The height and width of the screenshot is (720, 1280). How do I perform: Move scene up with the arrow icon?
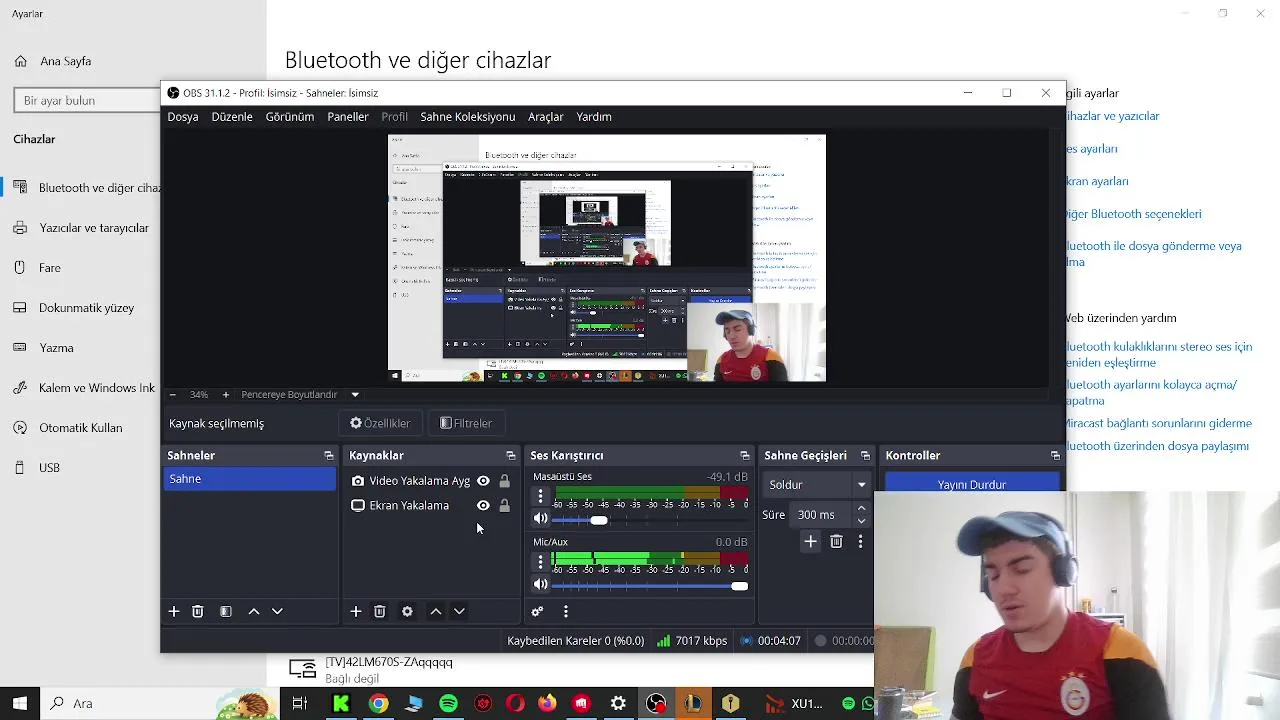[x=253, y=611]
